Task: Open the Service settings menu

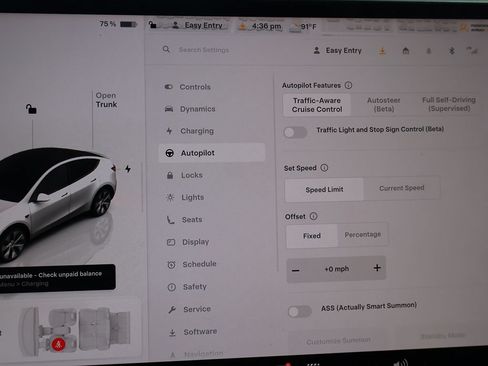Action: [197, 309]
